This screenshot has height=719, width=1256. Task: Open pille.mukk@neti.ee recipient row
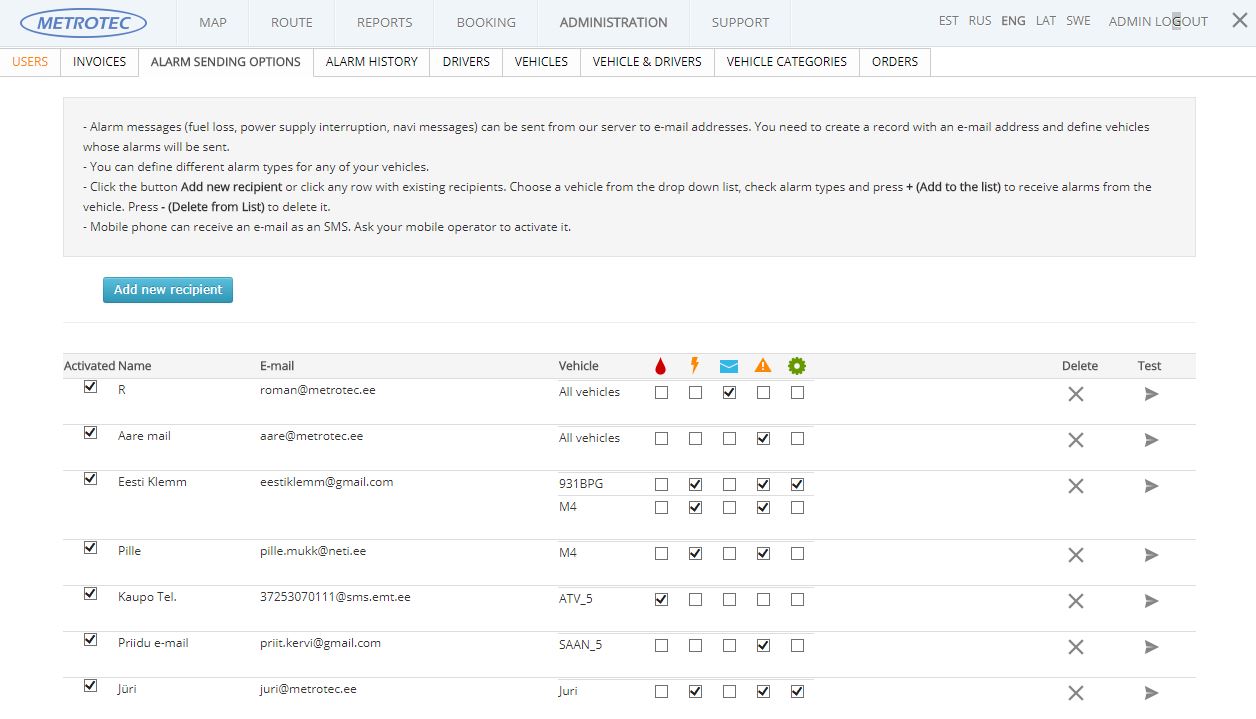click(x=312, y=551)
